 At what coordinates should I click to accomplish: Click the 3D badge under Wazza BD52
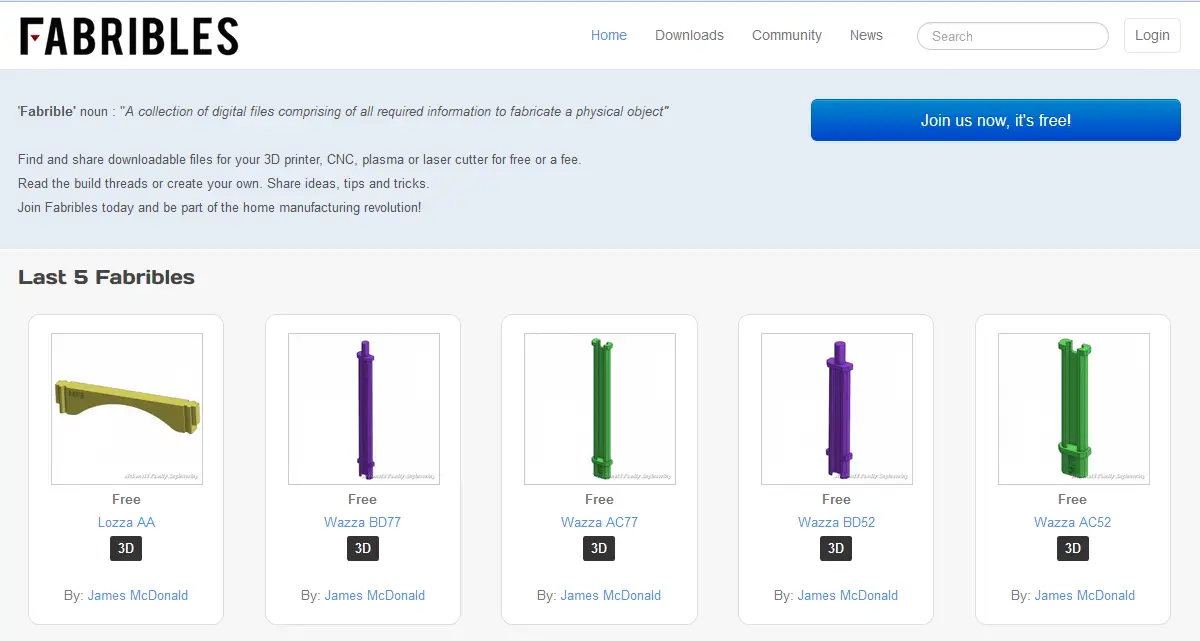click(x=836, y=548)
